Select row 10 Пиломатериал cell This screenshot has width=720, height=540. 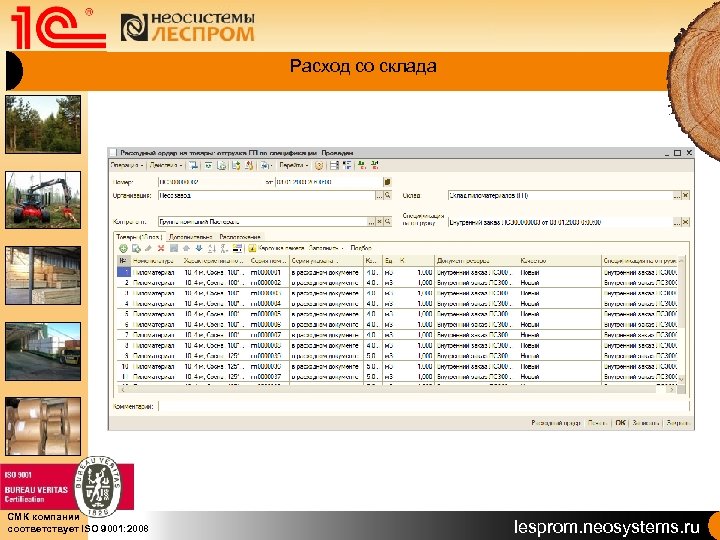156,366
